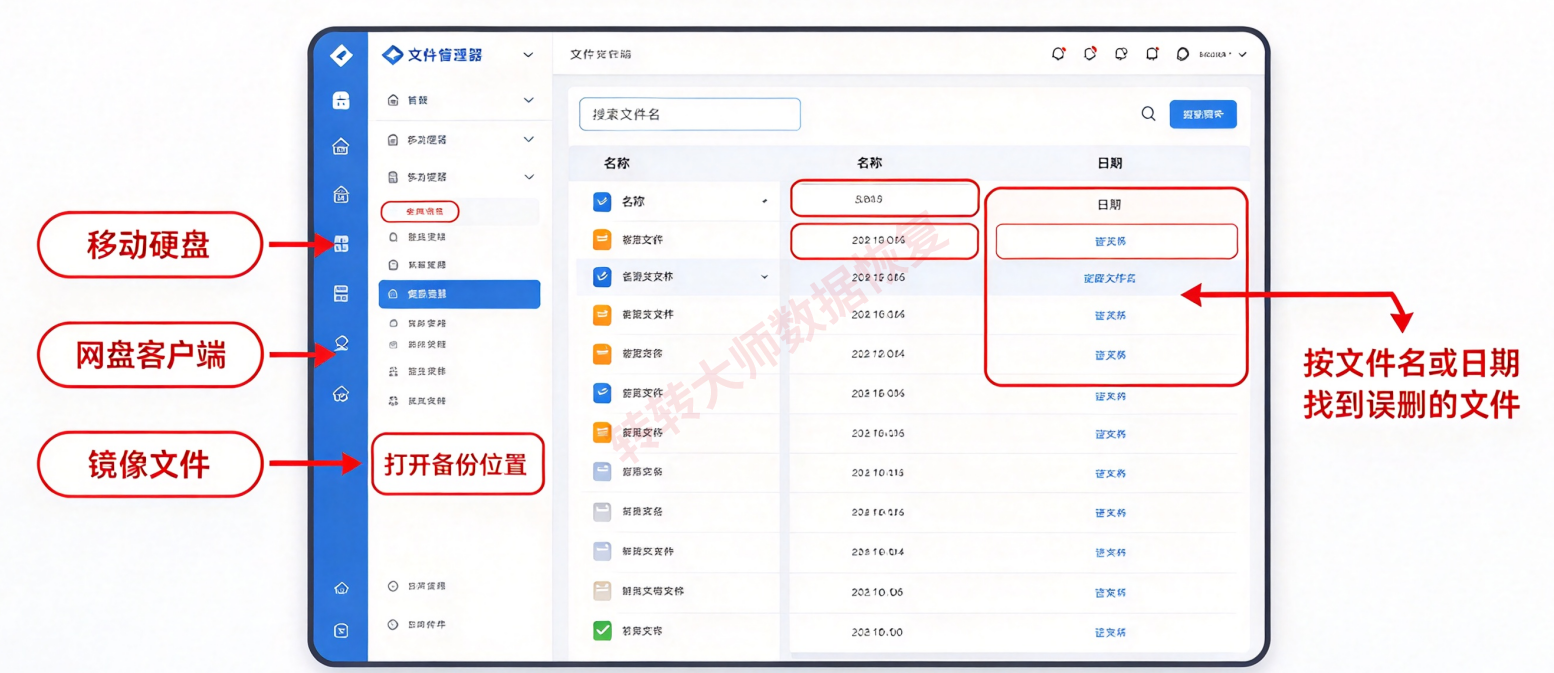Select the file with the beige folder icon

[x=602, y=591]
